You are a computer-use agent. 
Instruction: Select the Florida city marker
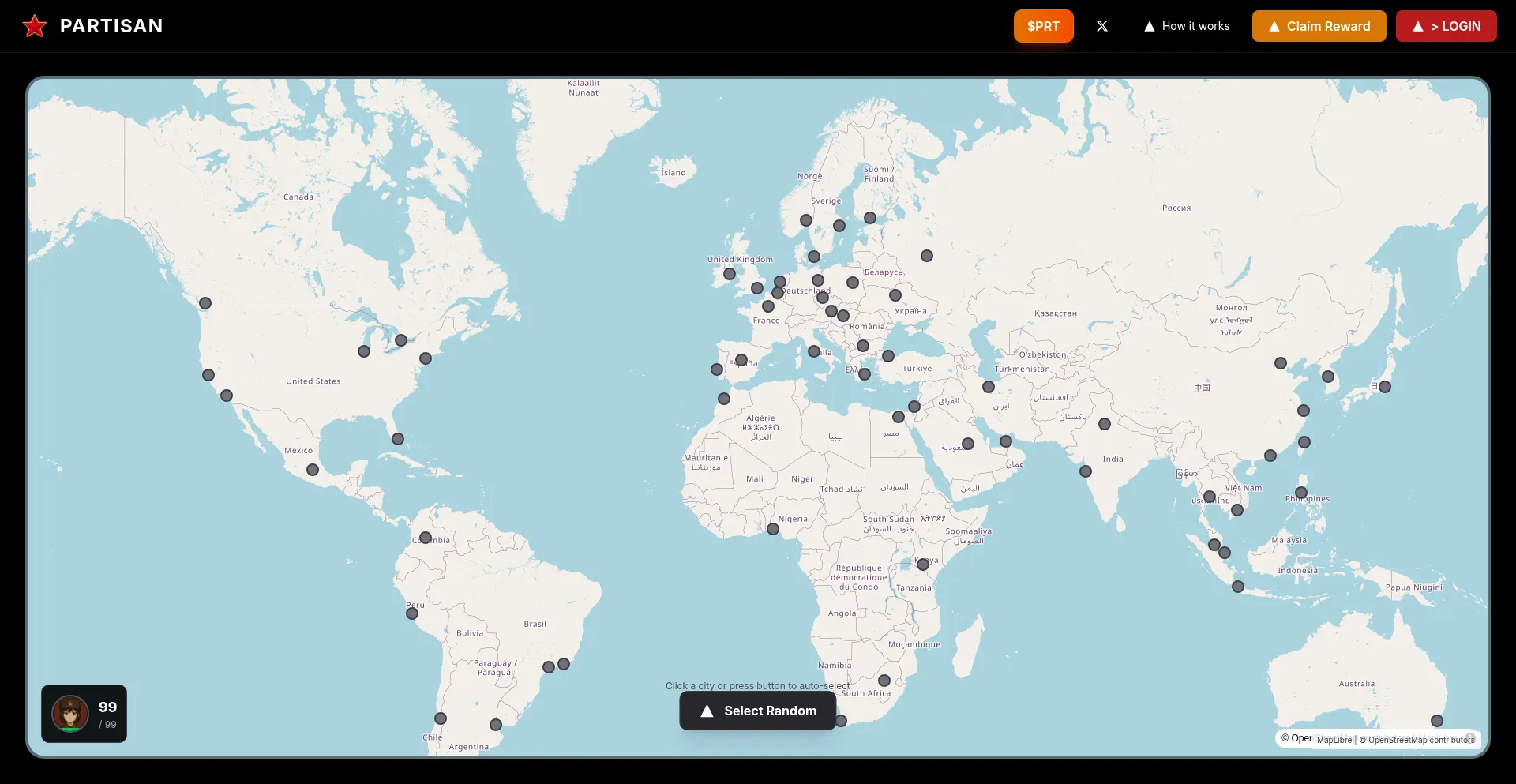coord(398,439)
